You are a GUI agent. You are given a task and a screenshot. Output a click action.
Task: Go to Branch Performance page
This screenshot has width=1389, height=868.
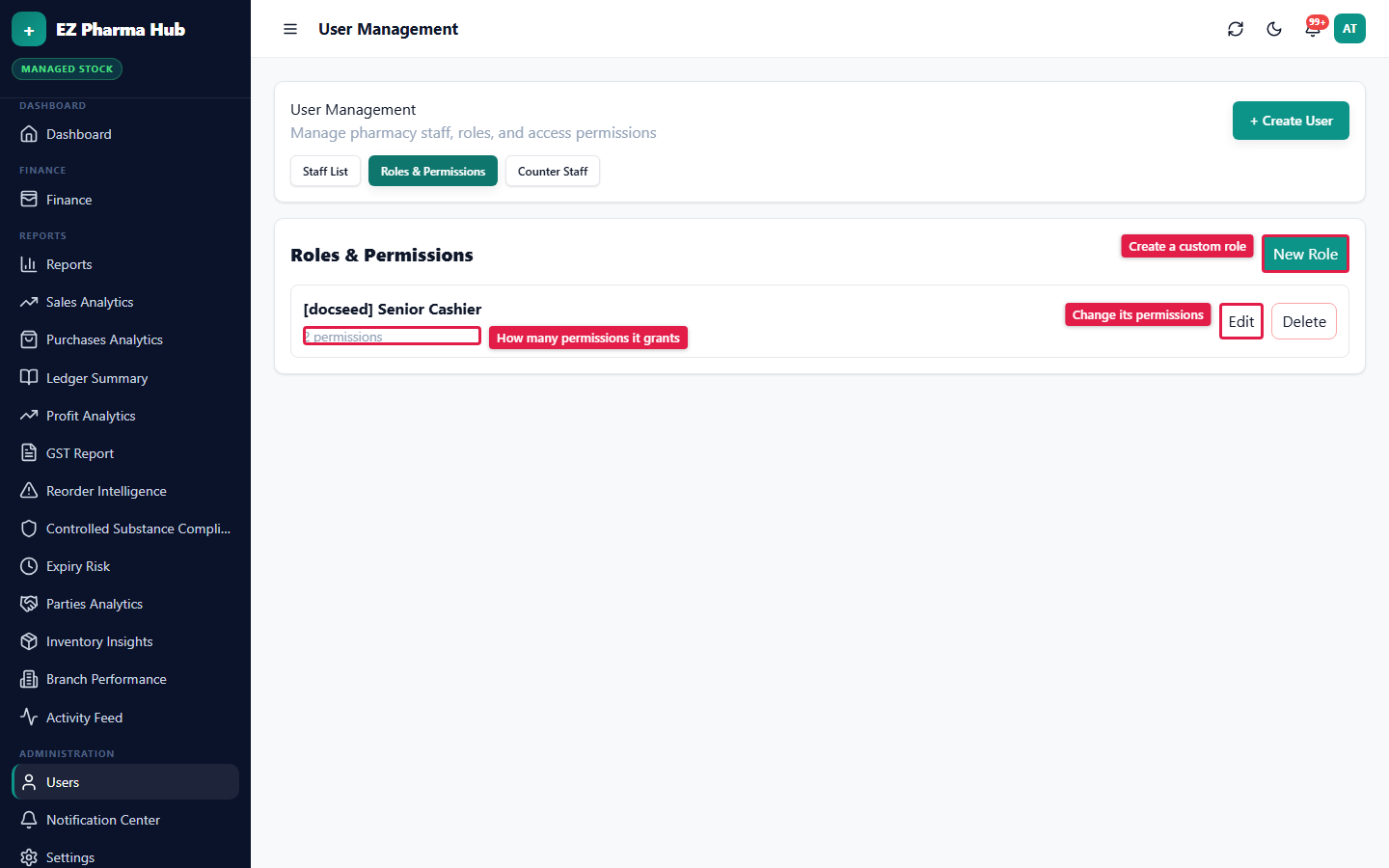(125, 679)
